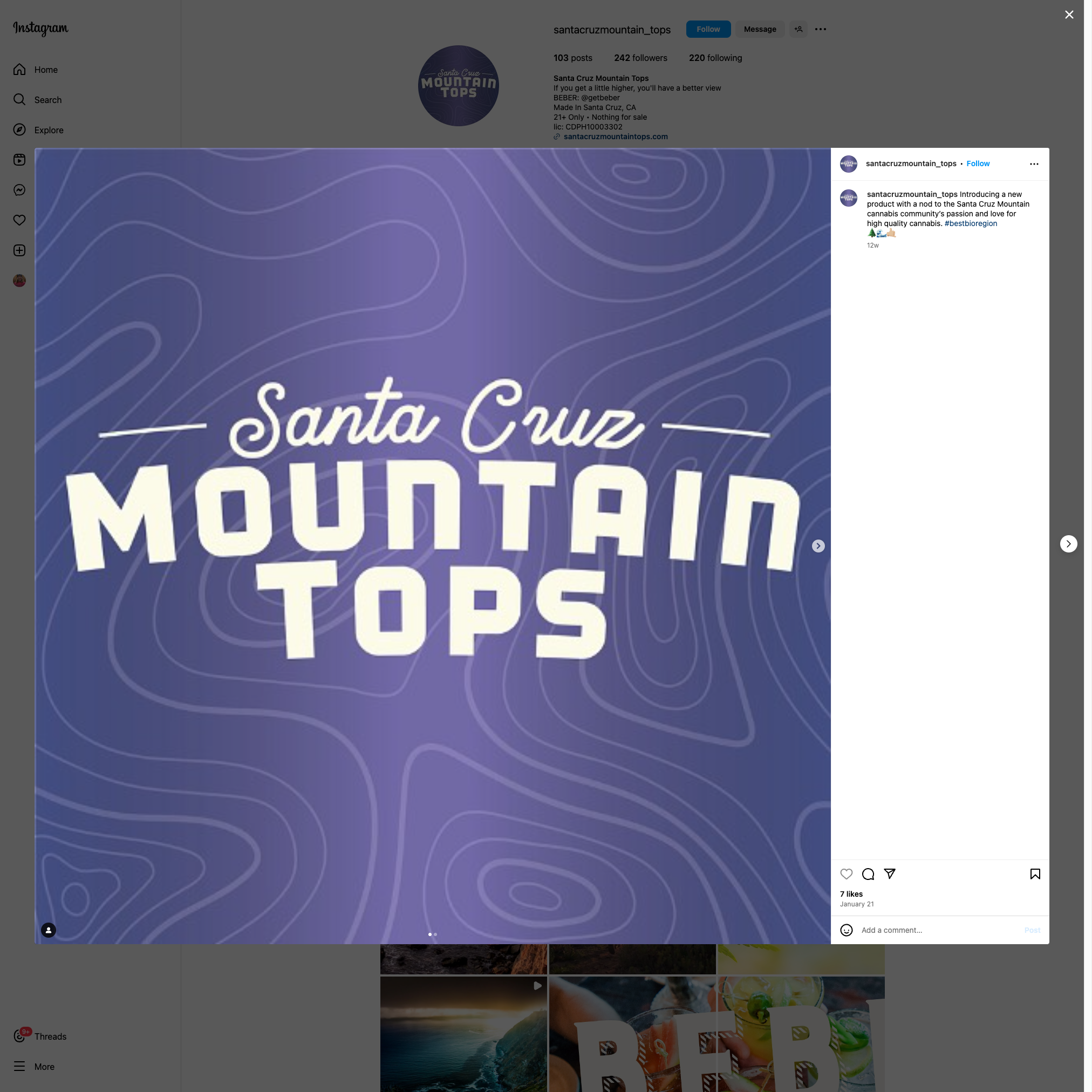Open Notifications heart in the sidebar
The image size is (1092, 1092).
click(x=19, y=220)
